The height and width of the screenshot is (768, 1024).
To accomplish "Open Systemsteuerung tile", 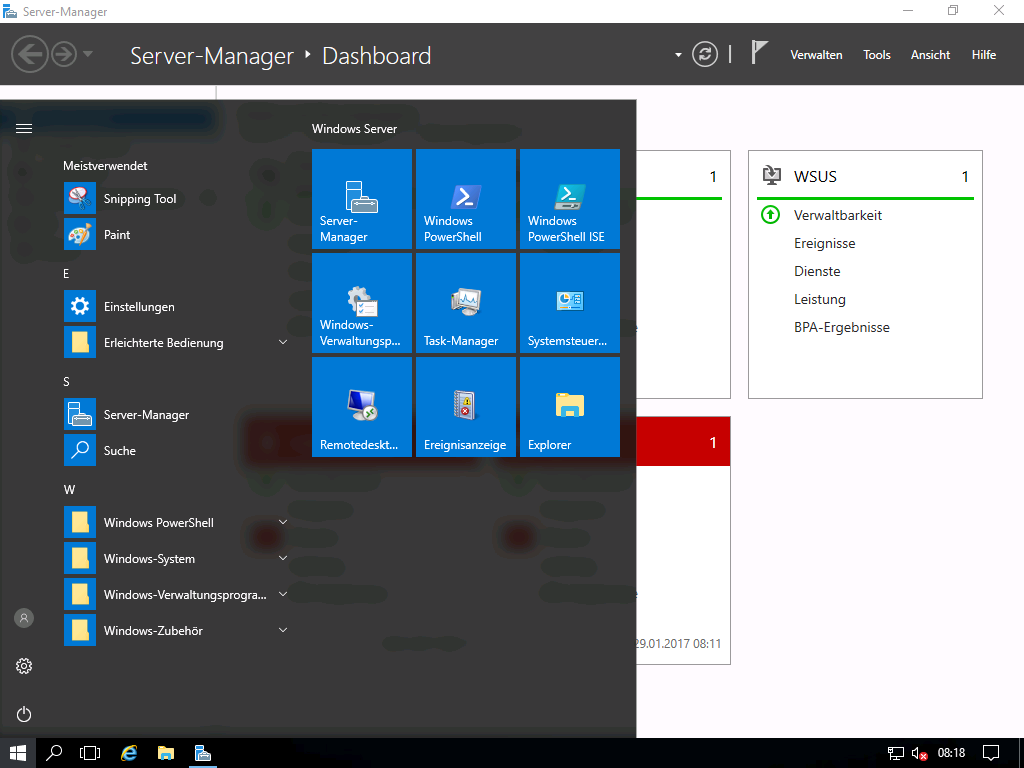I will 569,303.
